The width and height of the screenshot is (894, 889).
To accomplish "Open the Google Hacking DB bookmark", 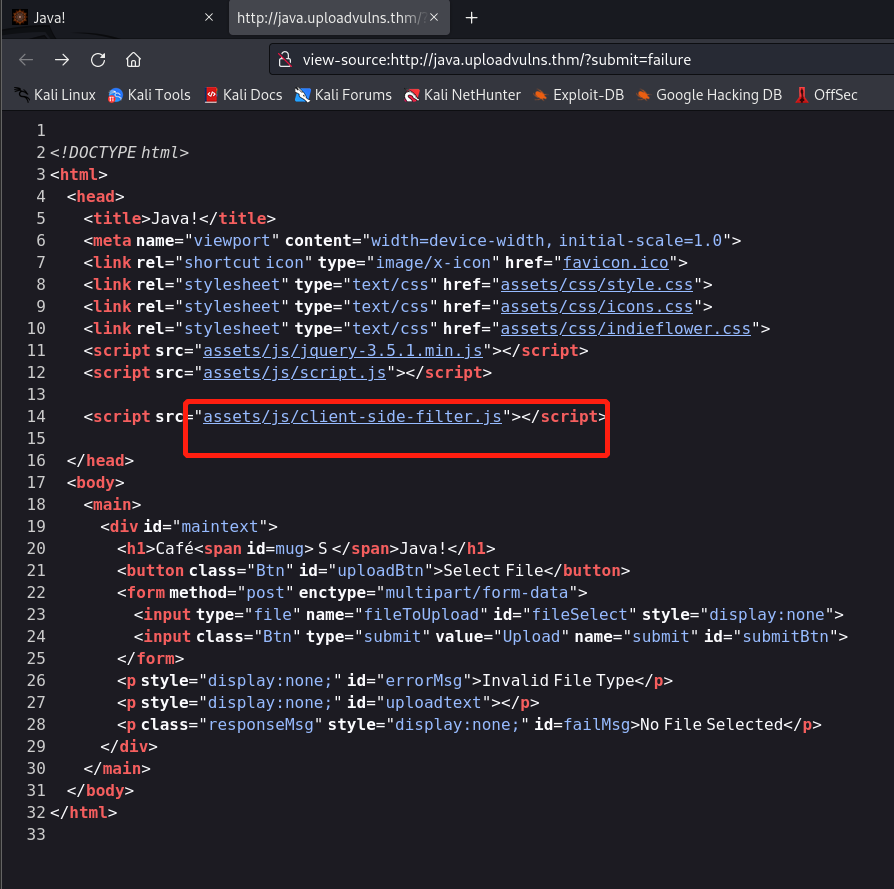I will [x=709, y=95].
